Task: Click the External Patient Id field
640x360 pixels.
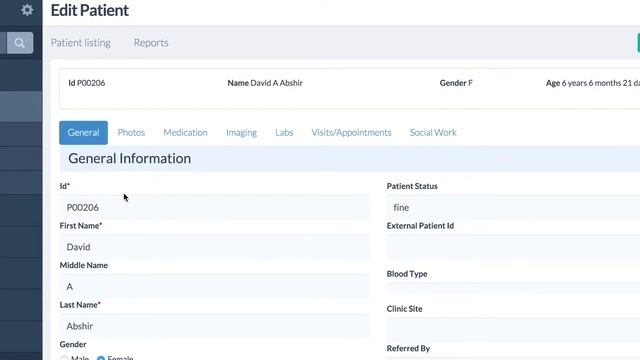Action: (513, 247)
